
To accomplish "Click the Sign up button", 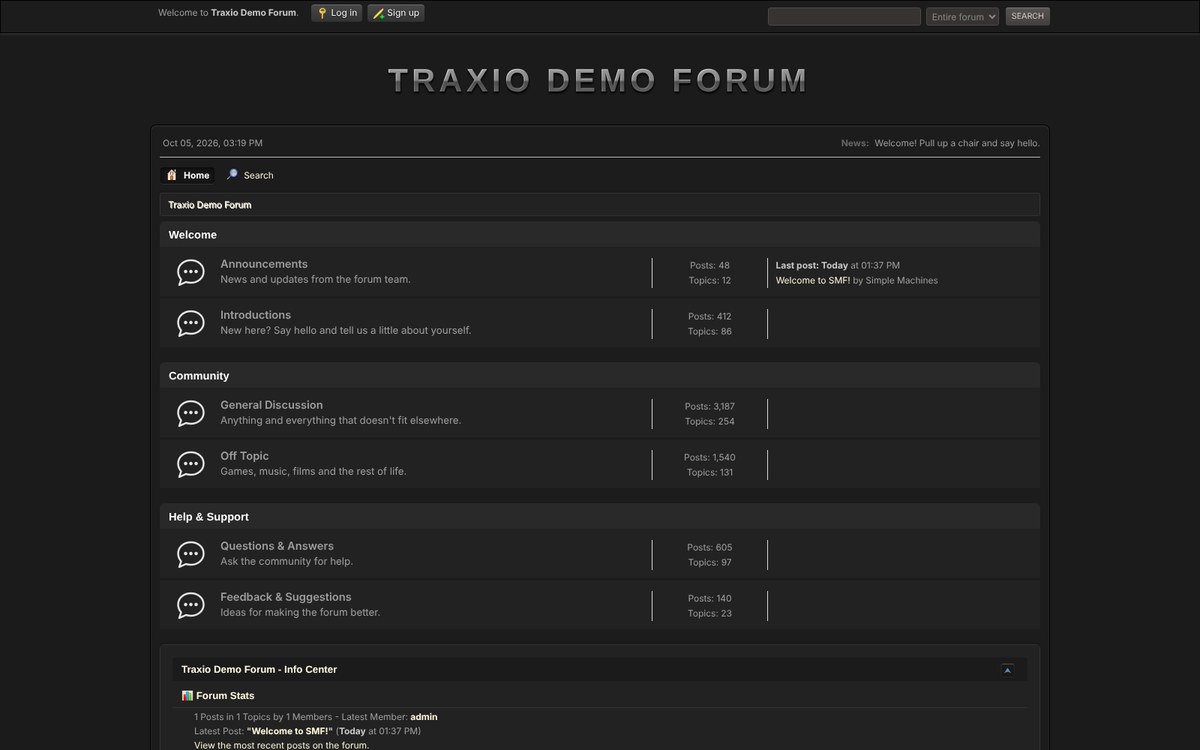I will [396, 13].
